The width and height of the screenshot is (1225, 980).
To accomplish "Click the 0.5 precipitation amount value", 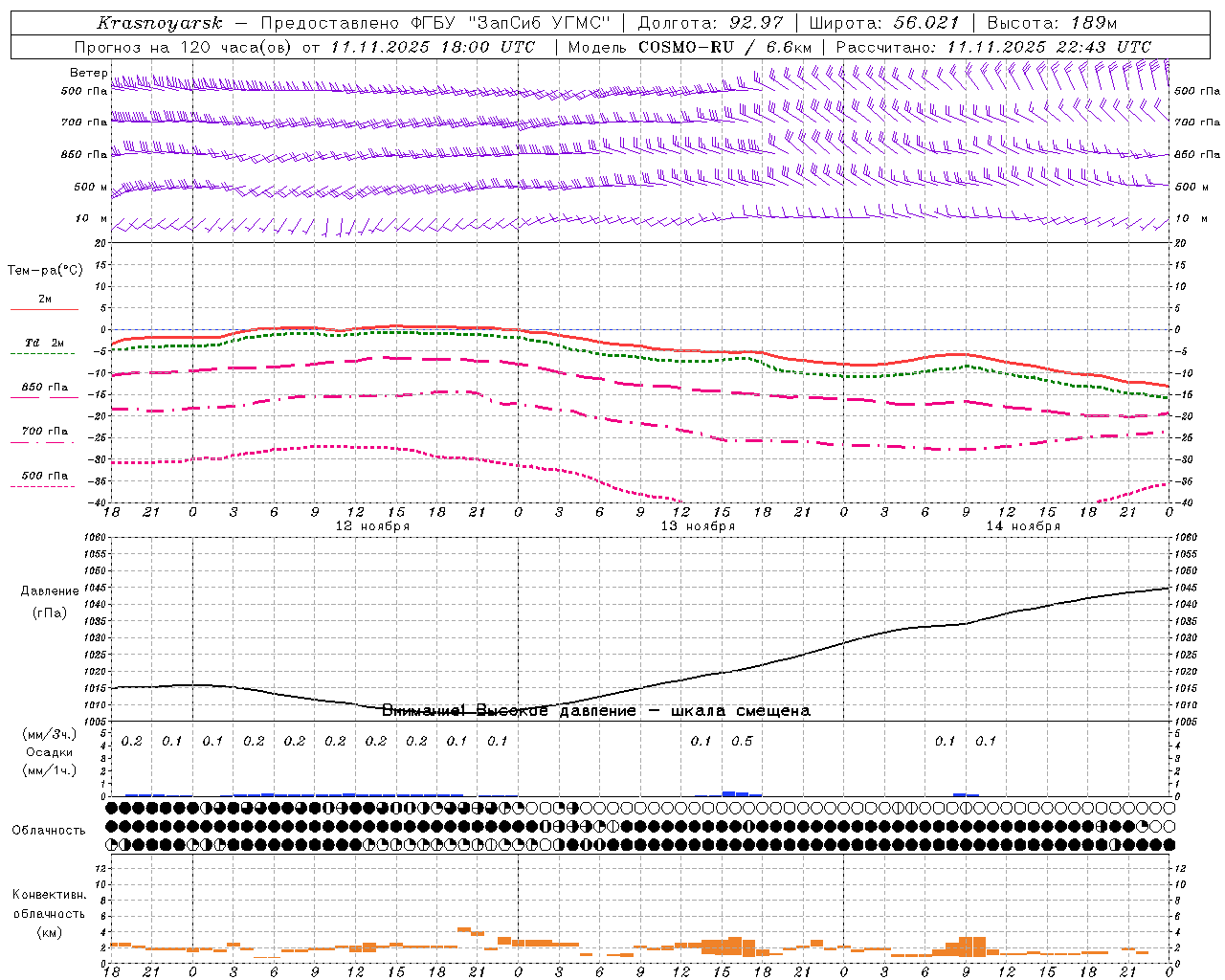I will click(x=742, y=741).
